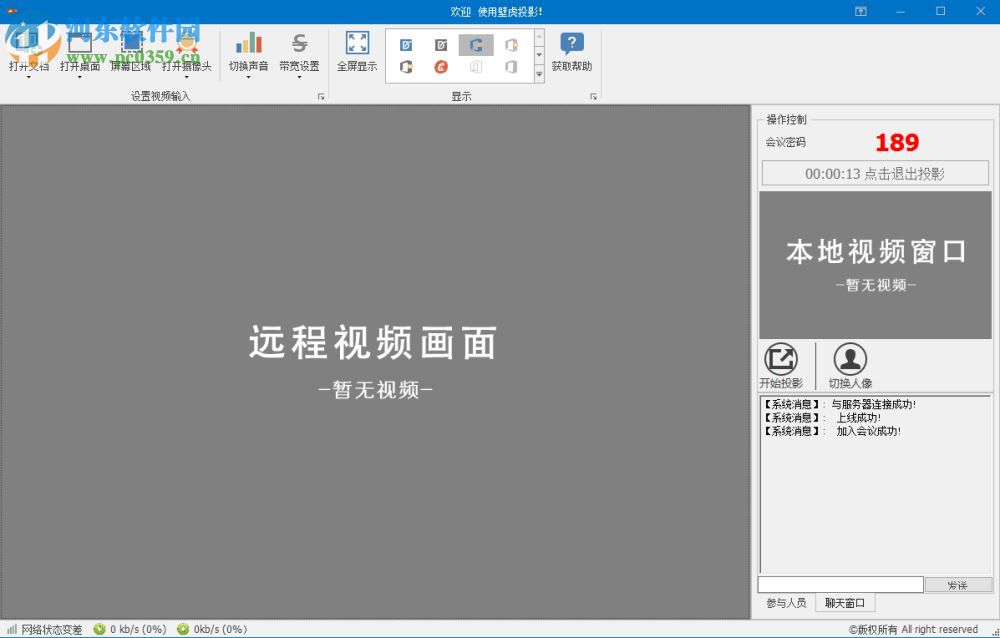Switch to the 参与人员 tab
Viewport: 1000px width, 638px height.
[x=786, y=602]
